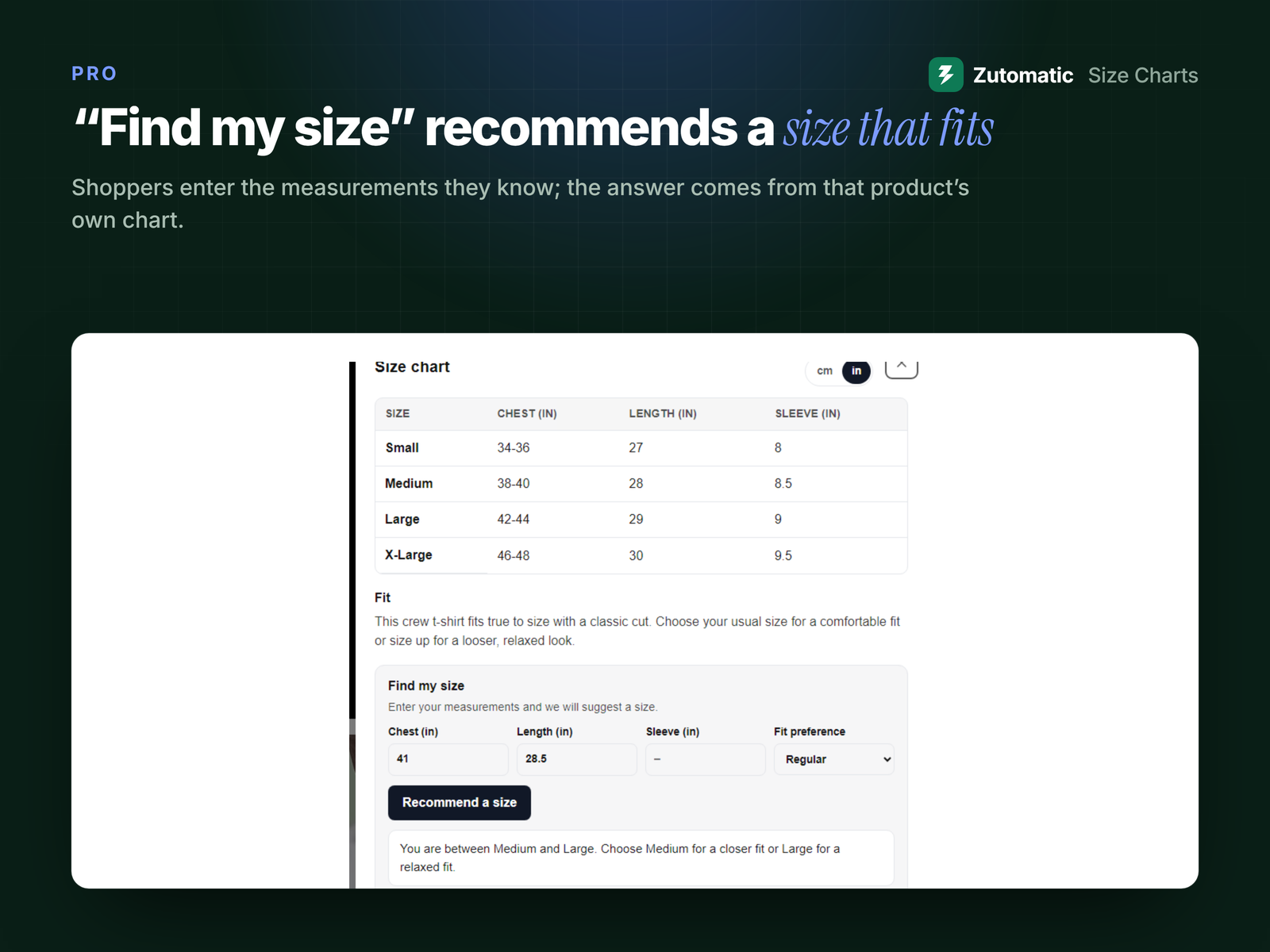
Task: Click the 'Shoppers enter the measurements' subtitle
Action: tap(521, 204)
